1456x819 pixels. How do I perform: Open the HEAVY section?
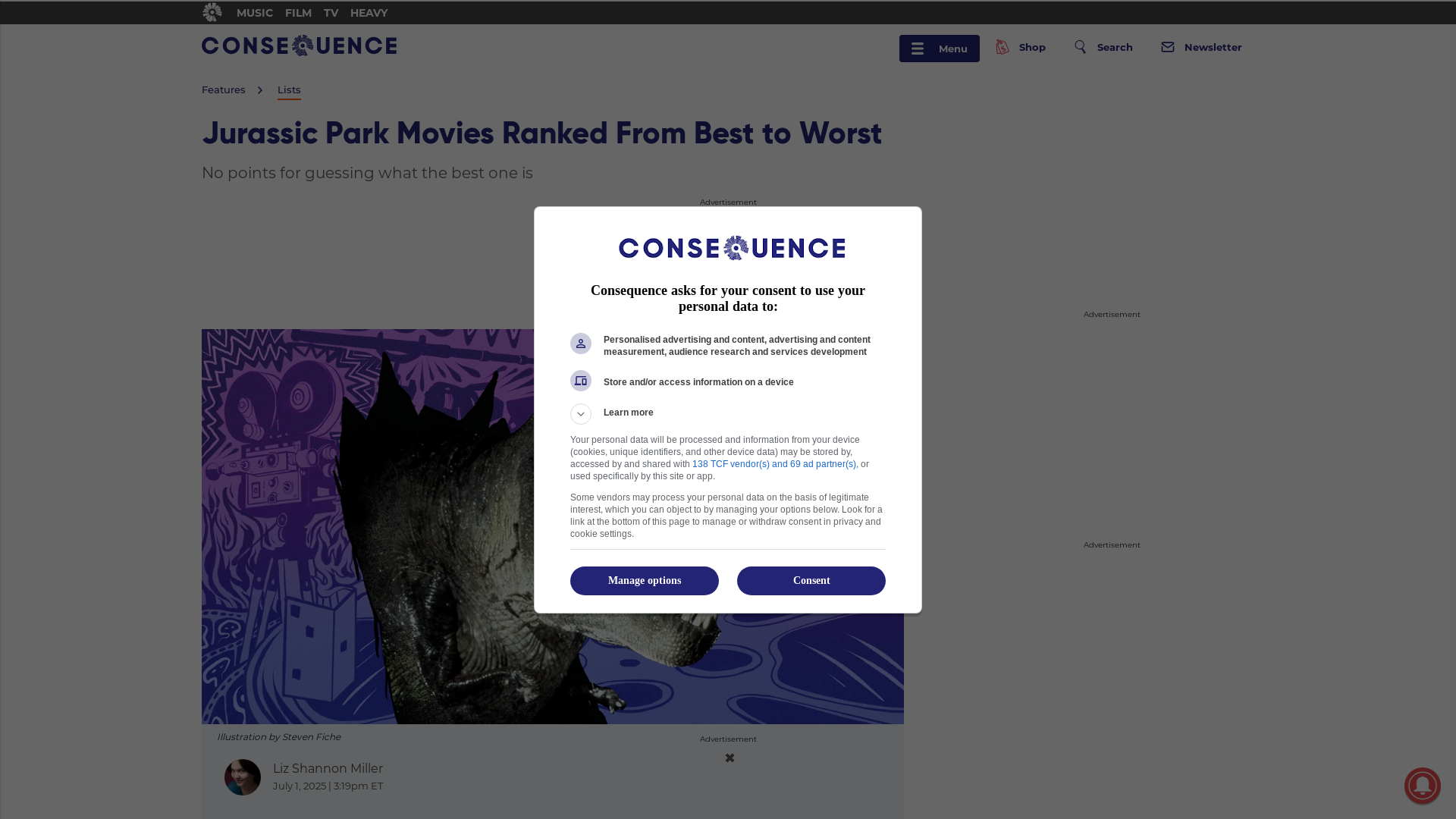(369, 13)
